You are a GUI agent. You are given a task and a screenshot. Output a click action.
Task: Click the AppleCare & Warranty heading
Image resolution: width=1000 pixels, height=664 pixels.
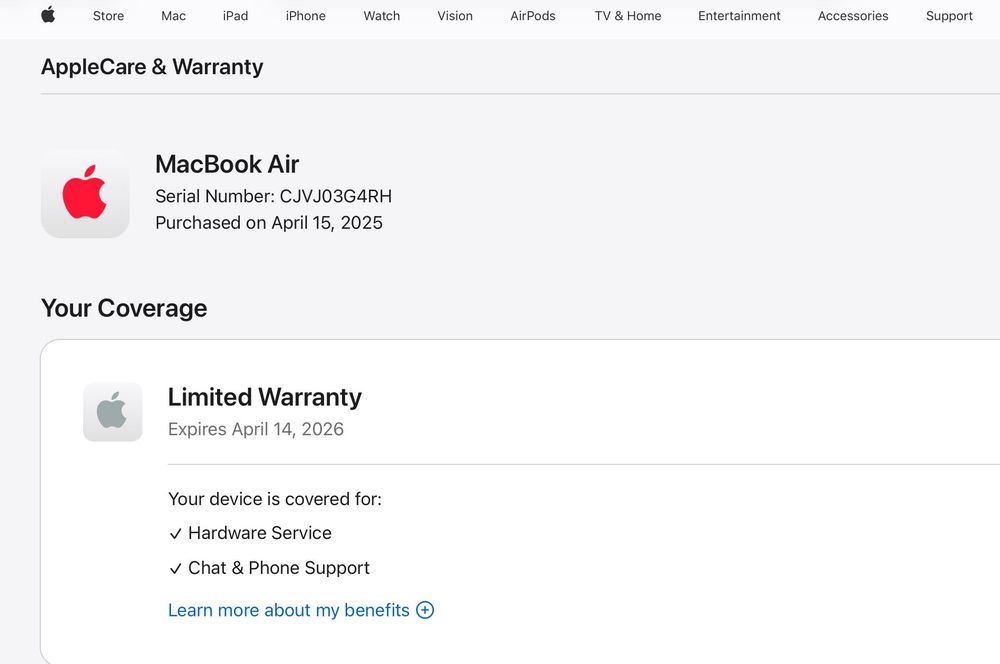152,67
